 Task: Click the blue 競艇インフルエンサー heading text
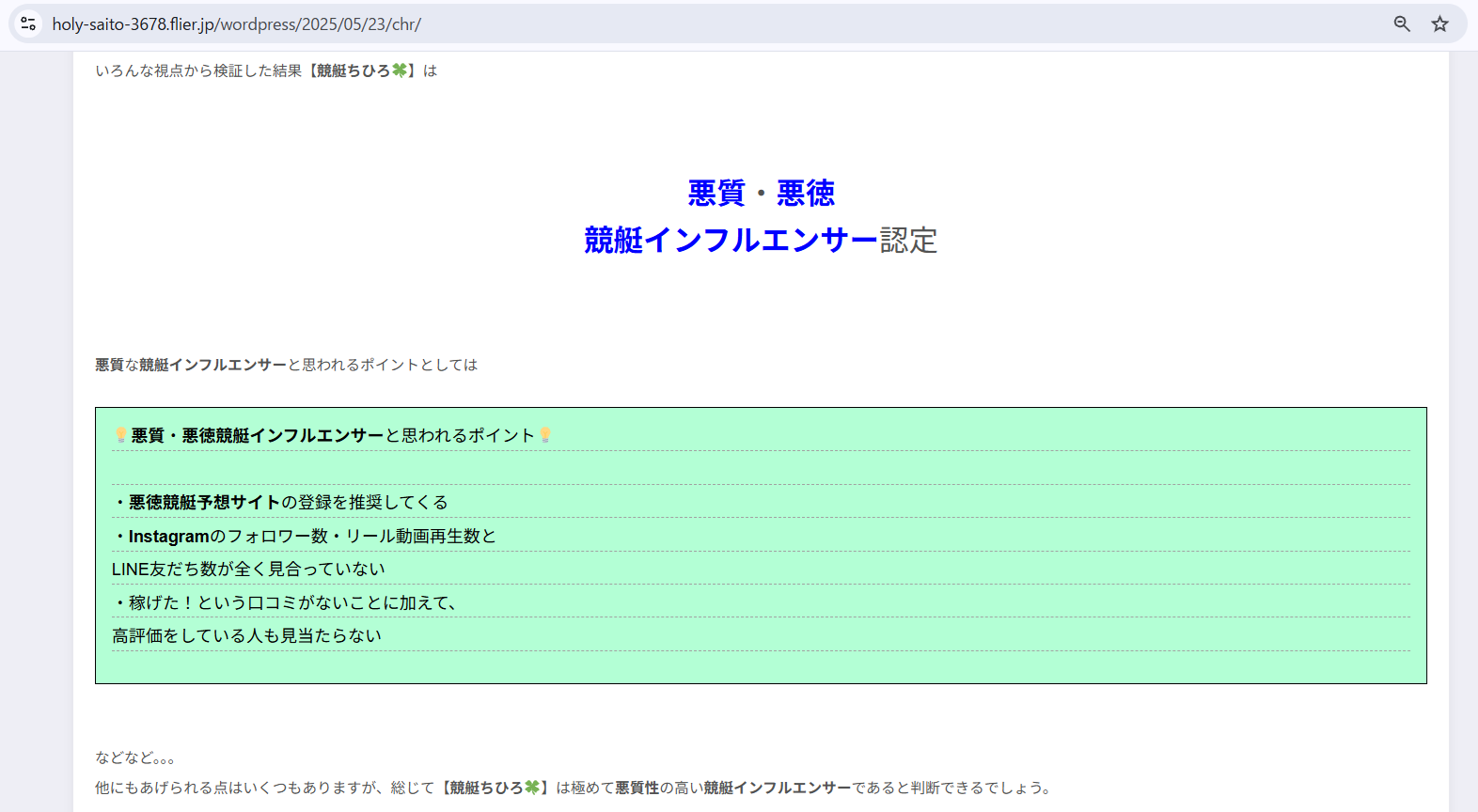(x=731, y=240)
